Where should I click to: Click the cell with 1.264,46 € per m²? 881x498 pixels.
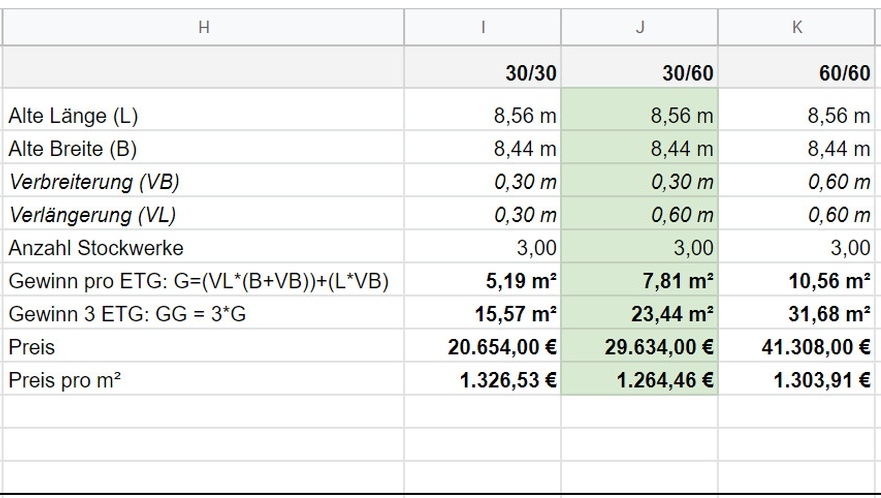tap(639, 380)
